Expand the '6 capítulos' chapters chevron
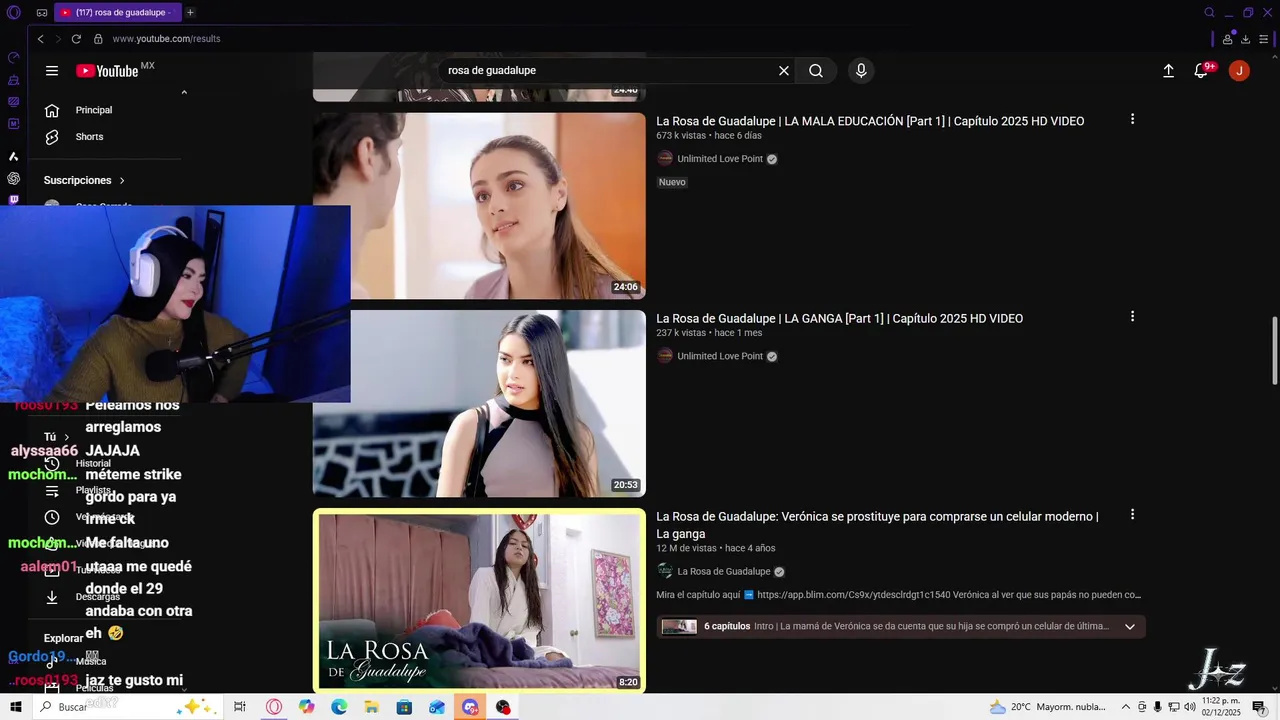Screen dimensions: 1280x720 pyautogui.click(x=1130, y=627)
